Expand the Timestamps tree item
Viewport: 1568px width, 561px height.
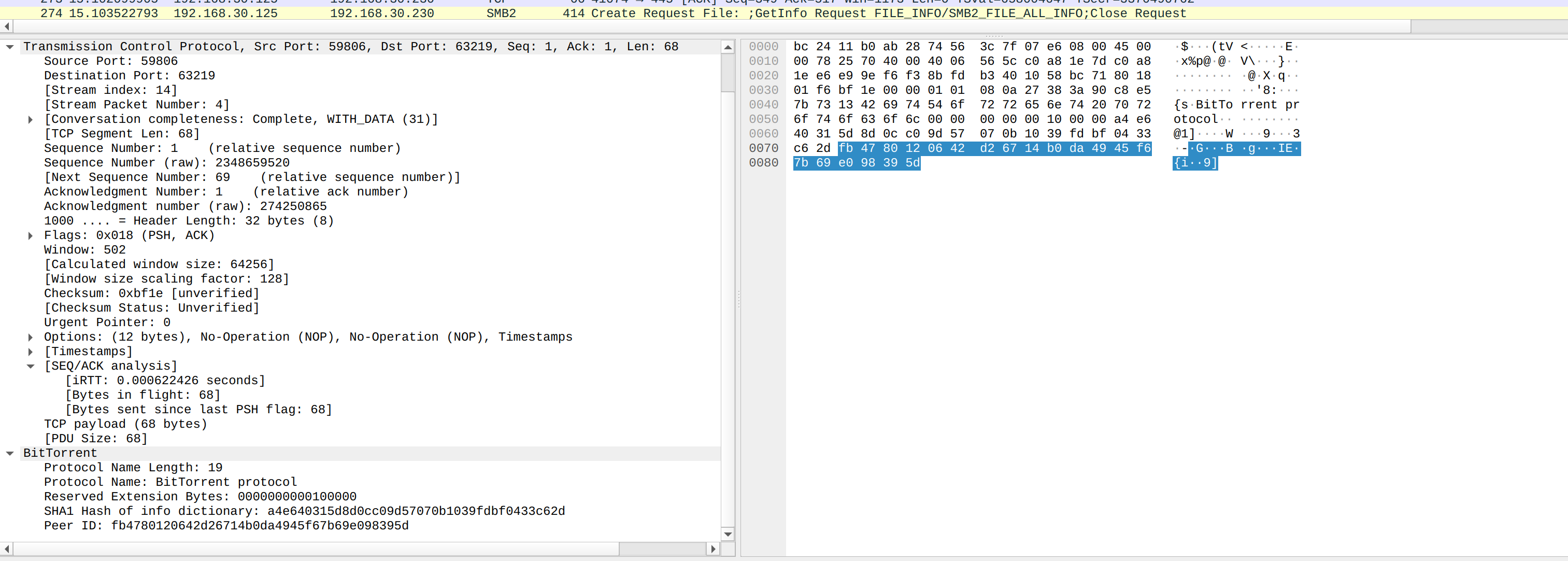[31, 352]
